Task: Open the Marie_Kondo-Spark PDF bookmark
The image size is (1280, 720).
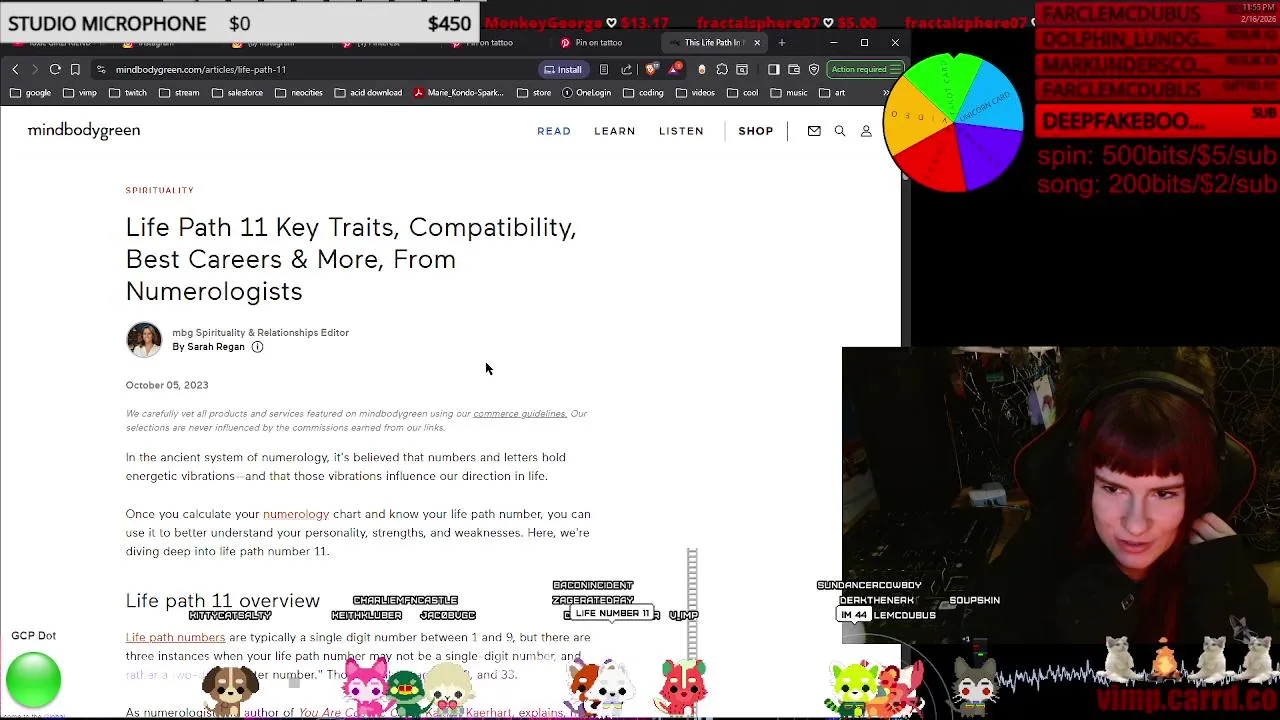Action: tap(458, 92)
